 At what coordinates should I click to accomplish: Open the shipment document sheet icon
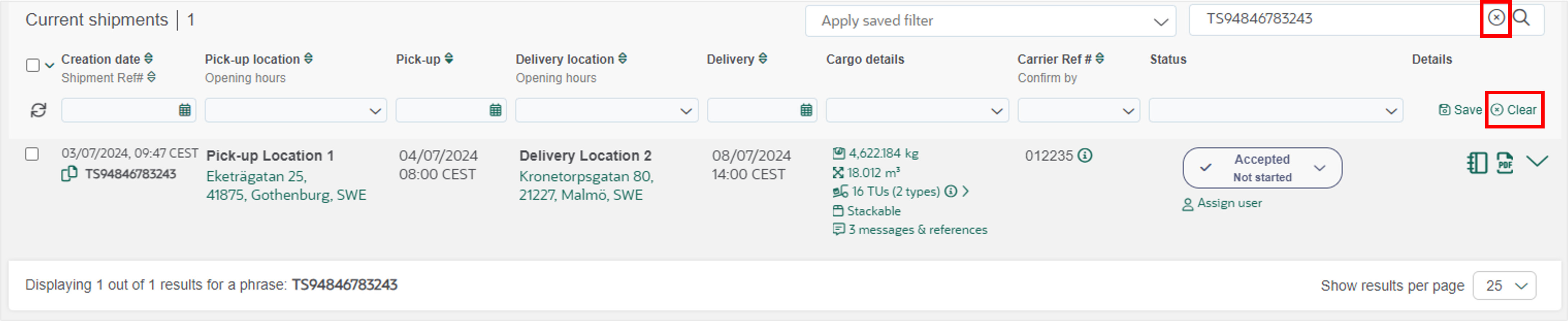1477,163
